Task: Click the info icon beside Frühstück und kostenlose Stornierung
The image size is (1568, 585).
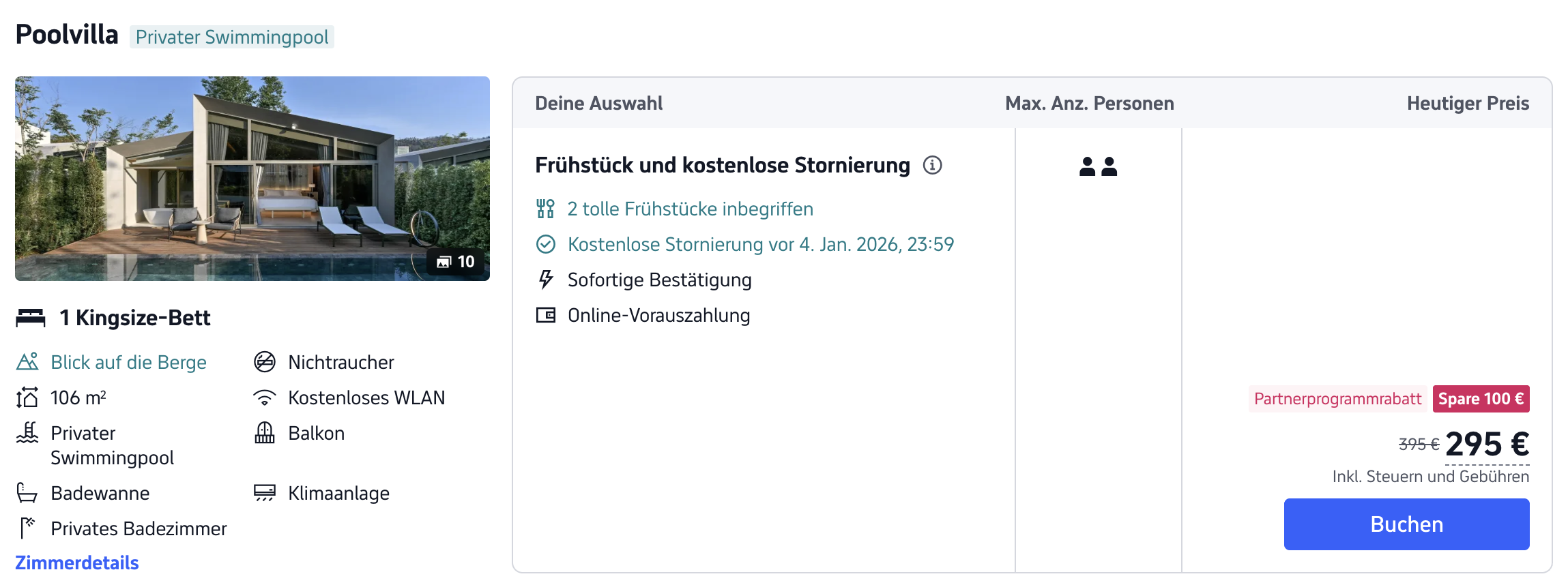Action: [x=932, y=165]
